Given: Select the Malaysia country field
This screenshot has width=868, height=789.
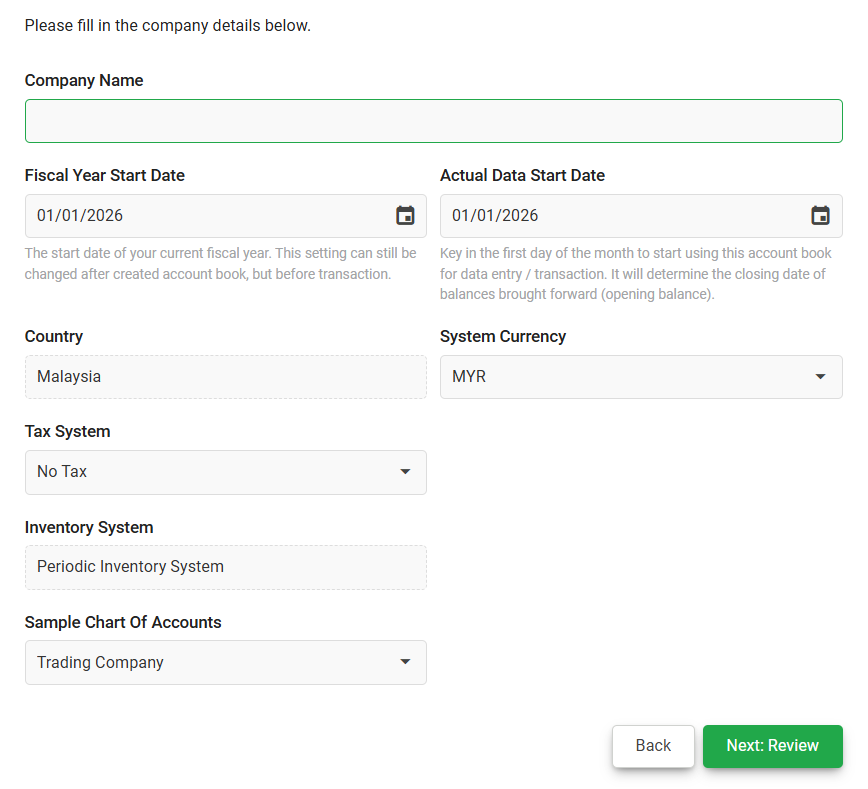Looking at the screenshot, I should (226, 377).
